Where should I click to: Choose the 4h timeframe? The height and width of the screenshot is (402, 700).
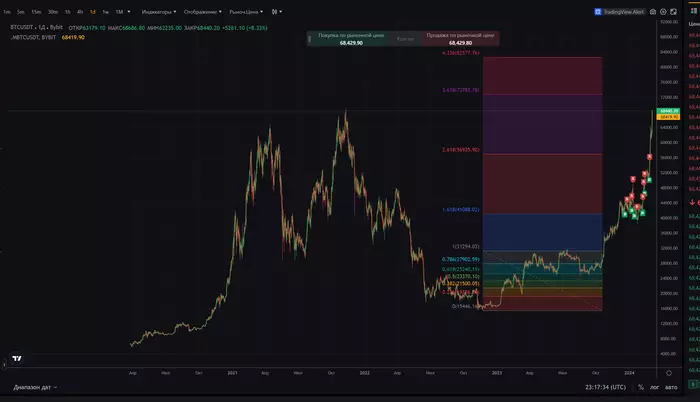click(x=80, y=12)
